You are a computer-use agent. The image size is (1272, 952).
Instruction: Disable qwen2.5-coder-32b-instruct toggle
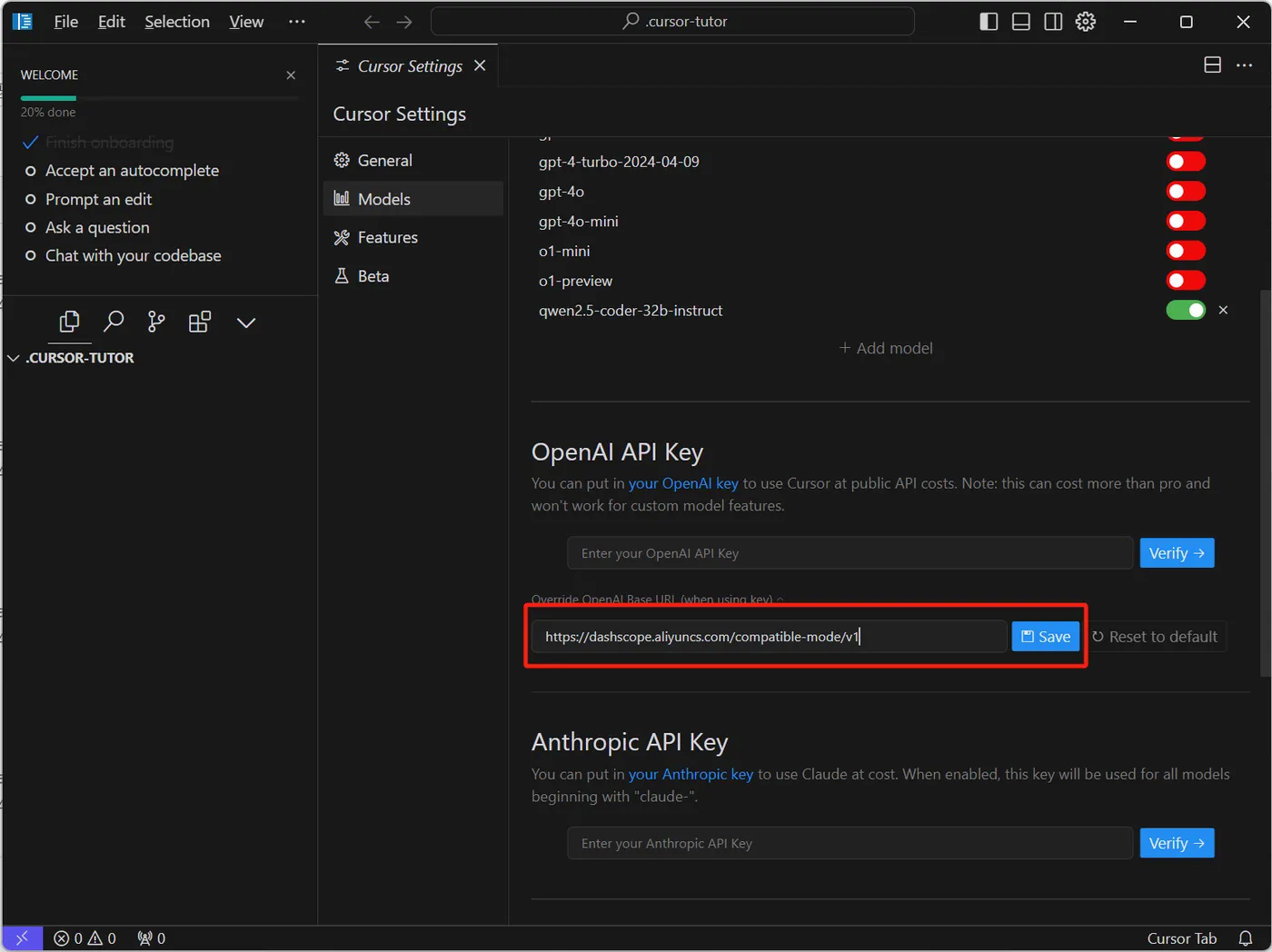pos(1186,311)
